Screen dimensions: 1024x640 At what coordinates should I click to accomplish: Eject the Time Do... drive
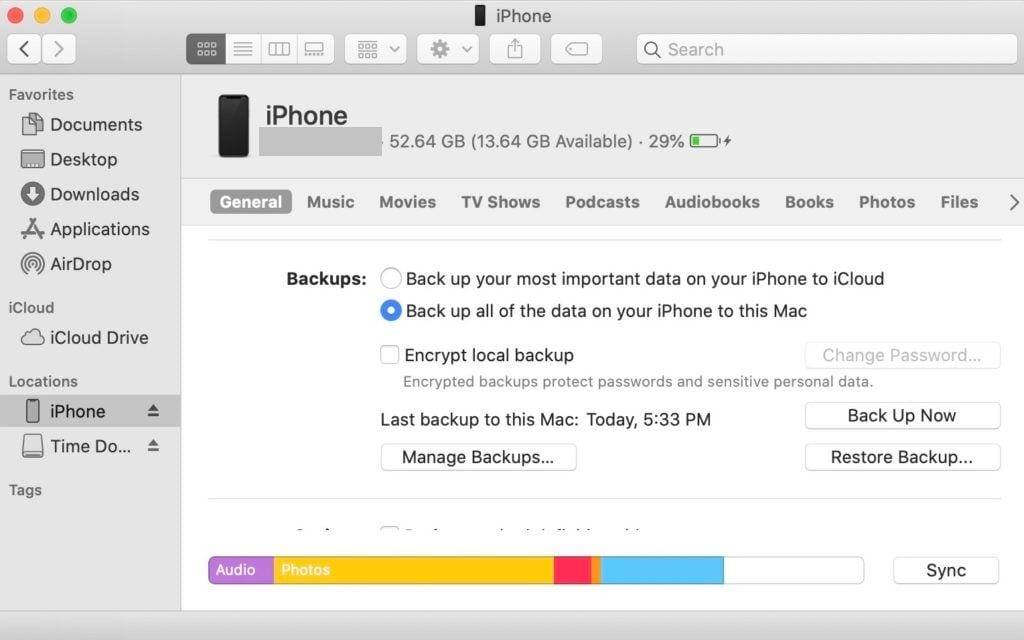click(x=153, y=445)
